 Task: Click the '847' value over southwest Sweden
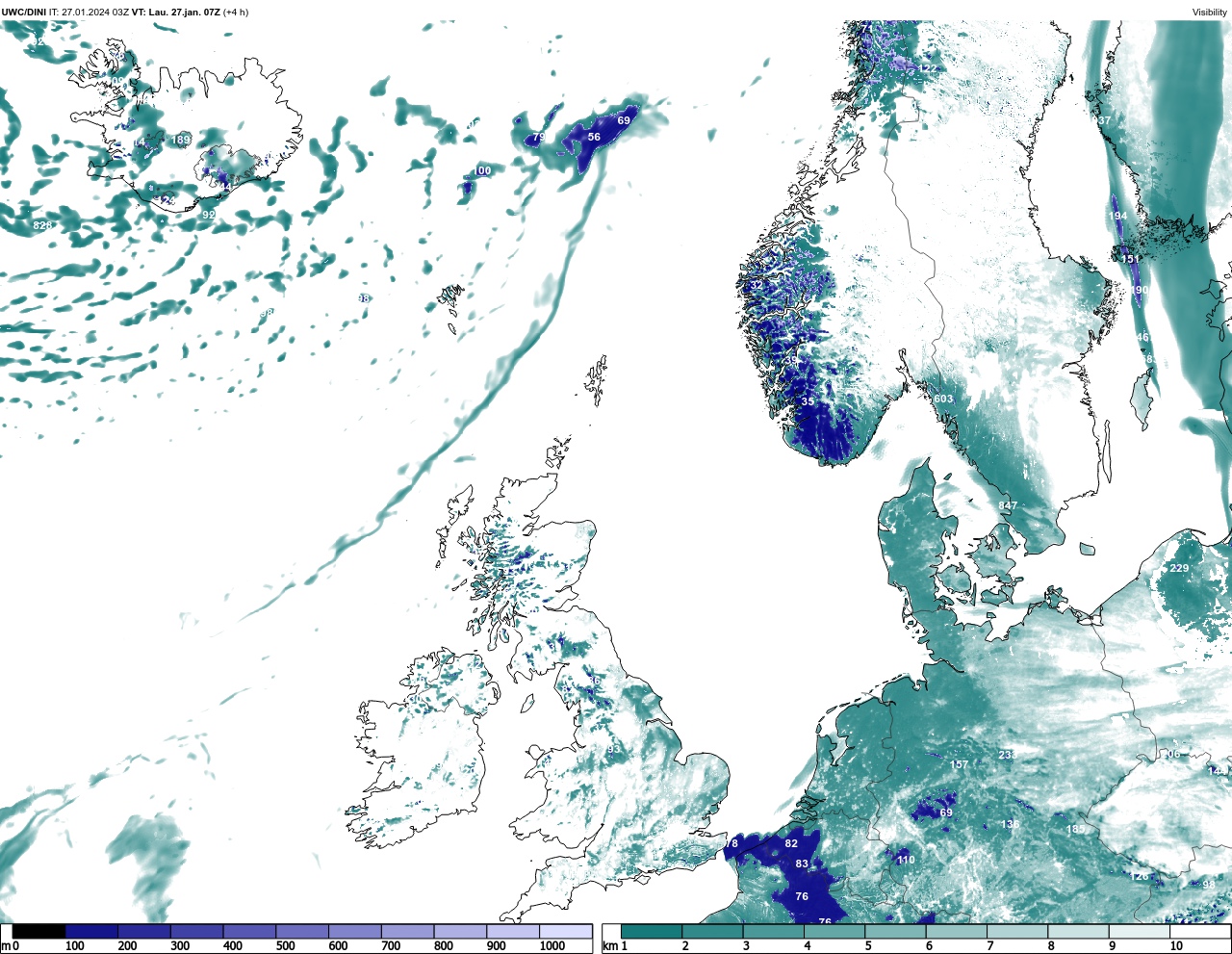[x=1008, y=505]
